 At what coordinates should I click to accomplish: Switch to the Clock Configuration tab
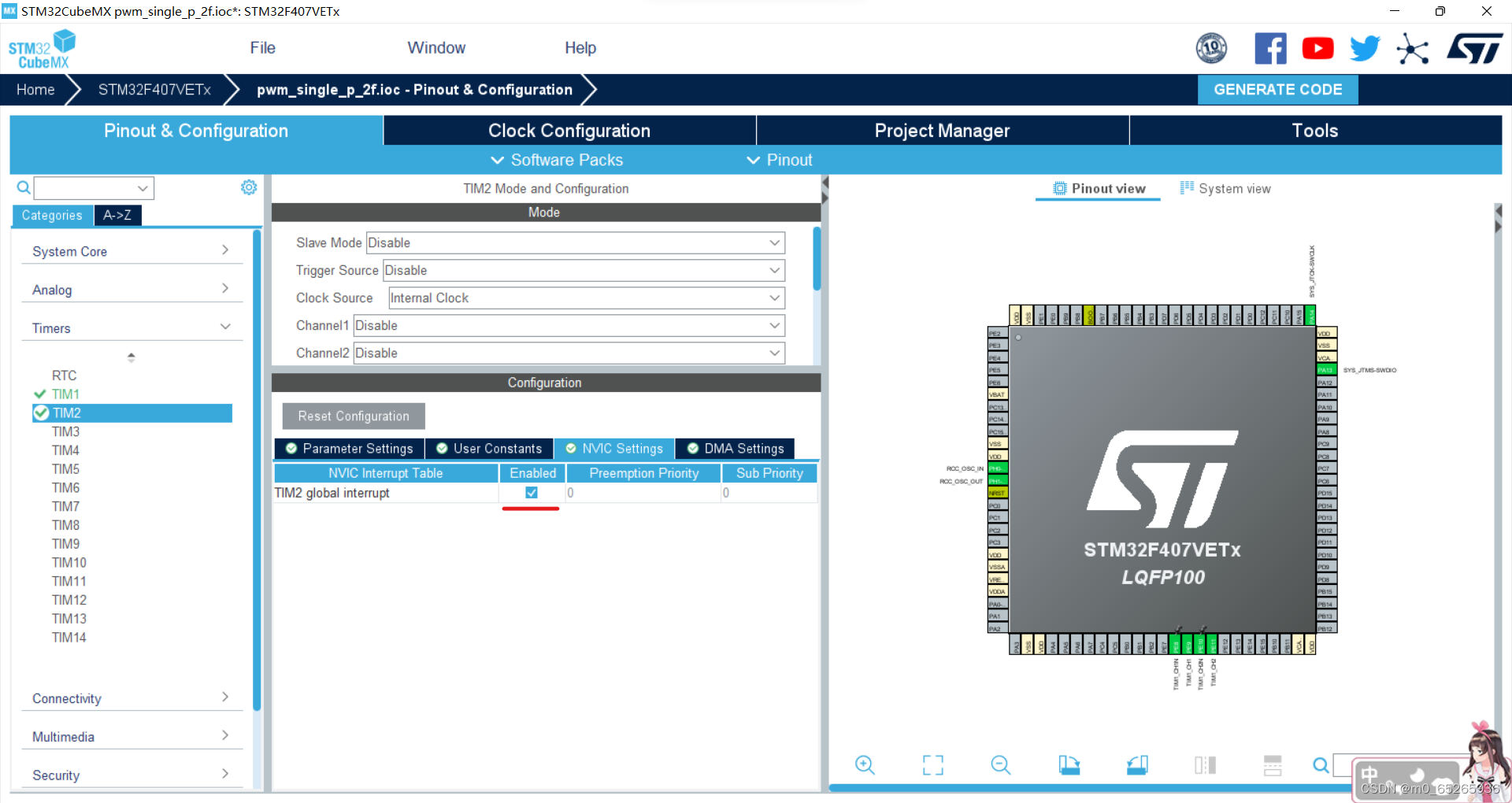point(569,131)
